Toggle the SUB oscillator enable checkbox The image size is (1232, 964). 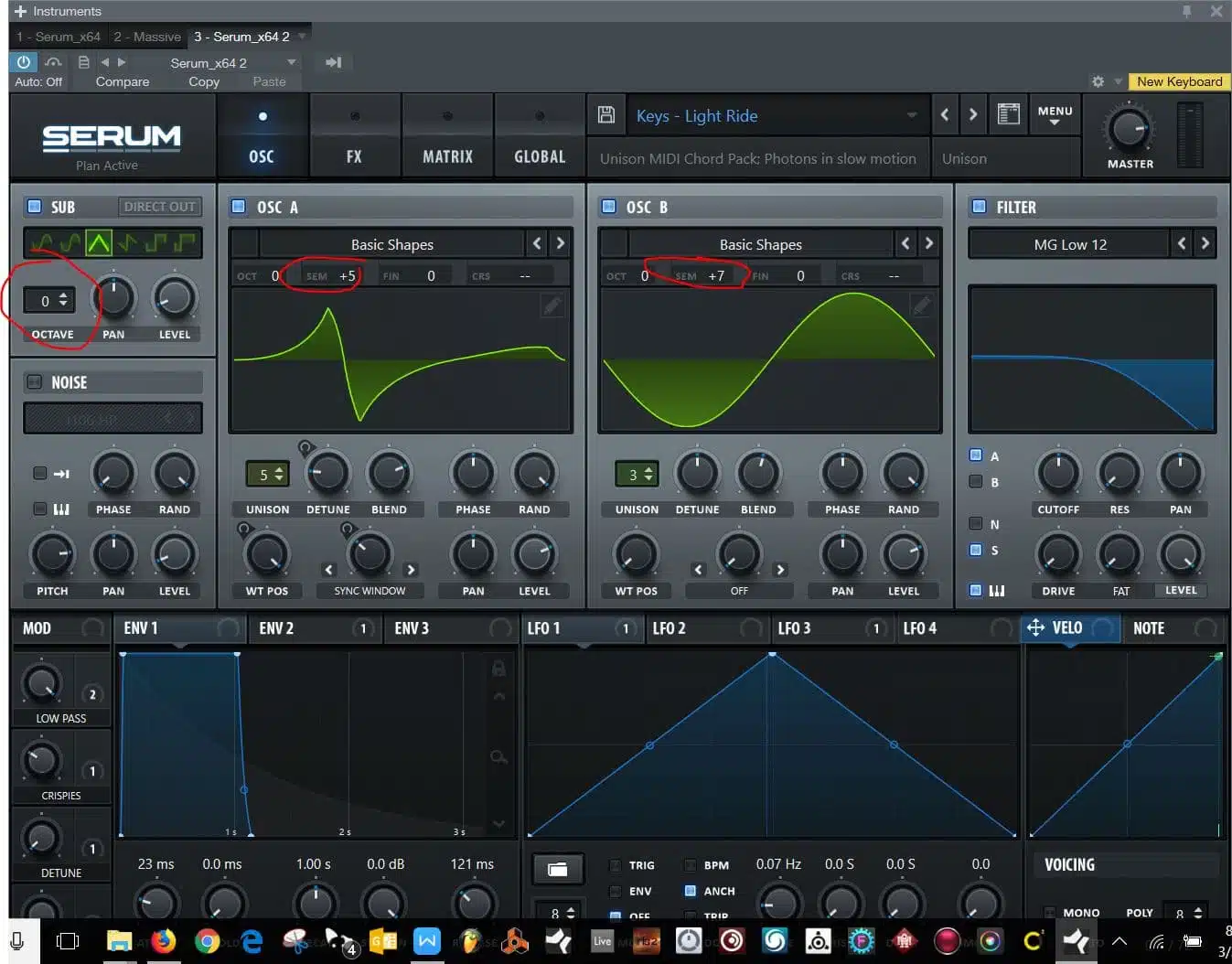pyautogui.click(x=35, y=207)
